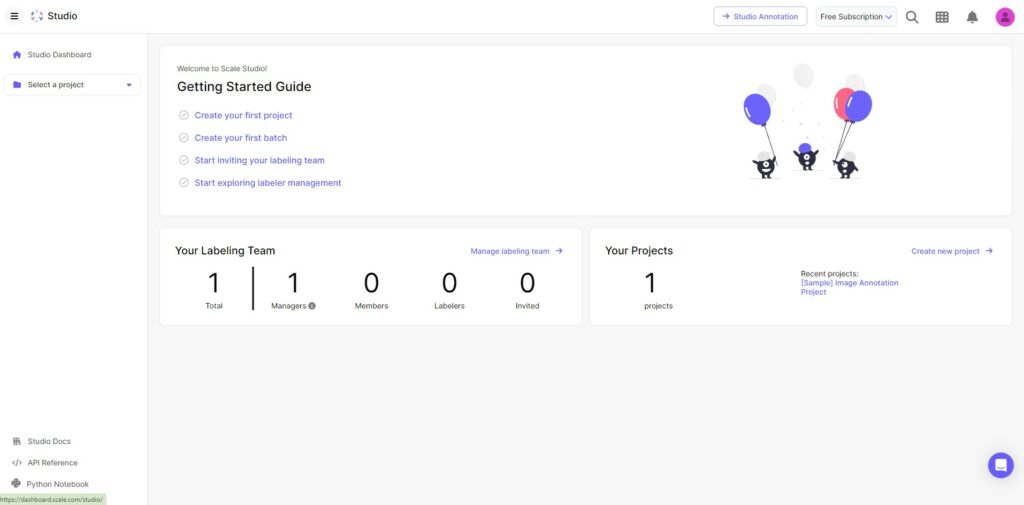Click the balloons illustration

pyautogui.click(x=807, y=122)
